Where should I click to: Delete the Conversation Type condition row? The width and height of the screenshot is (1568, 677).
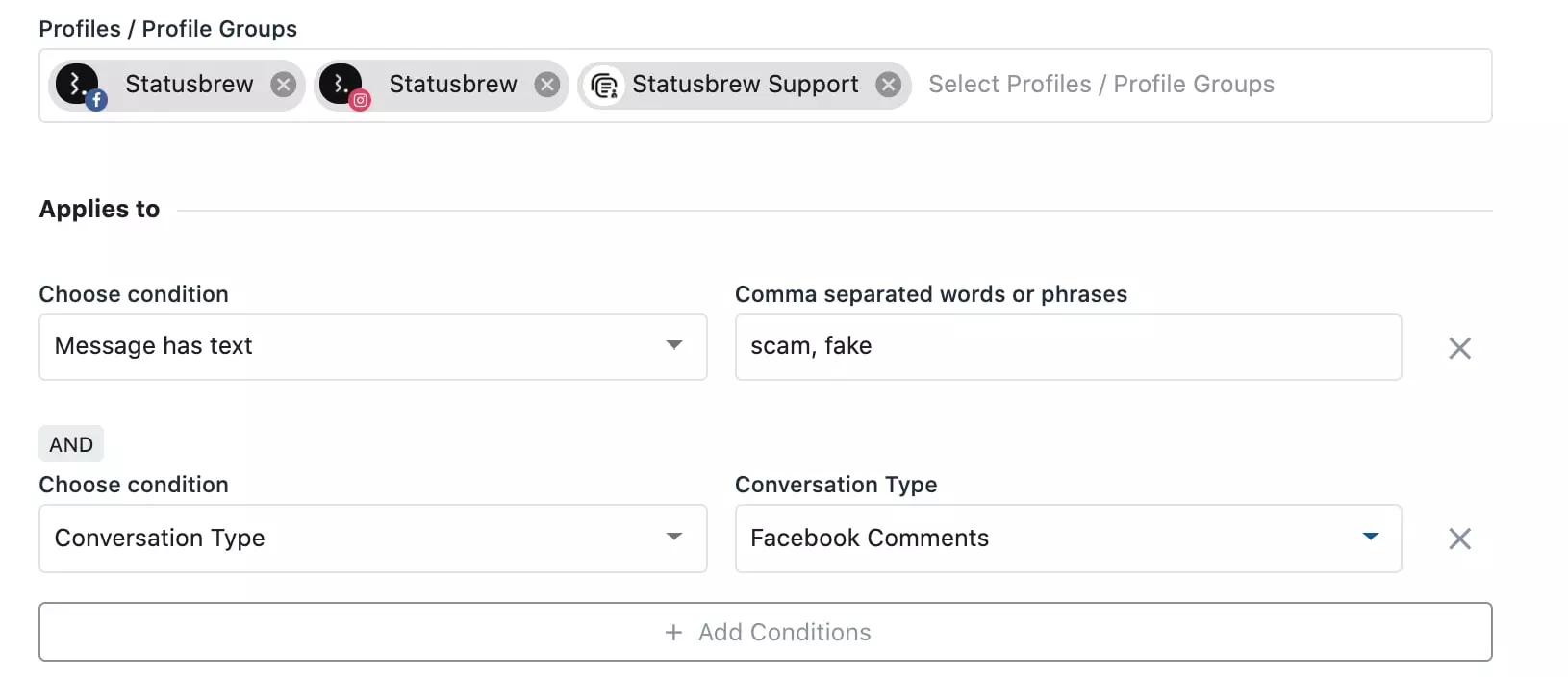1459,539
